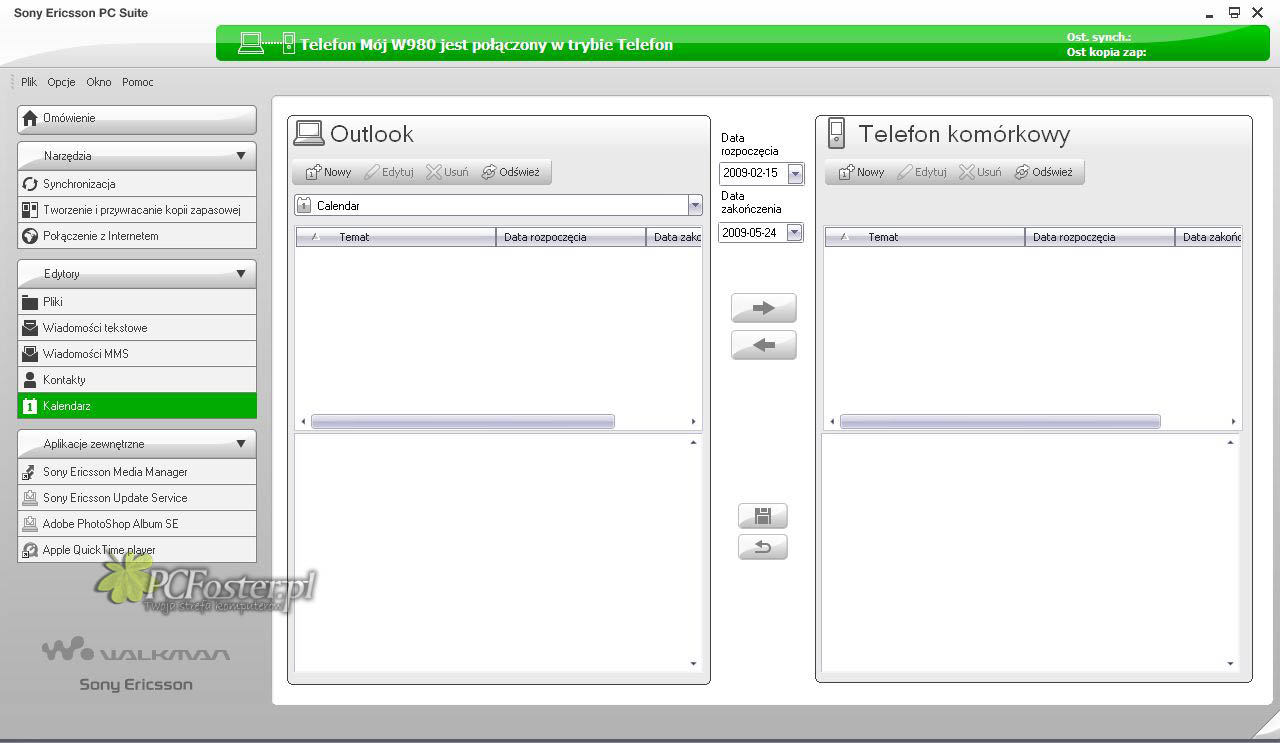Sort phone list by Temat column
The image size is (1280, 743).
click(925, 237)
